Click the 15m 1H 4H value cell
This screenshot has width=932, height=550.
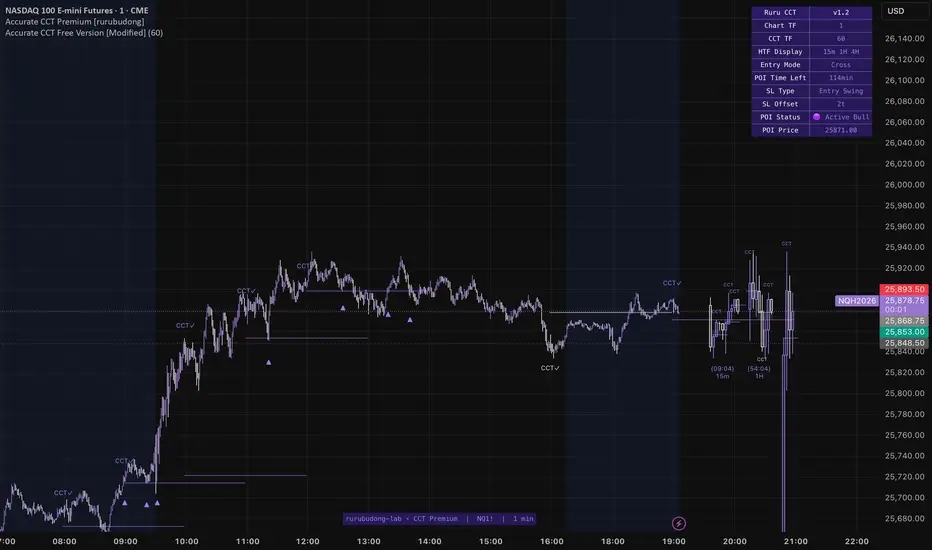pyautogui.click(x=840, y=52)
